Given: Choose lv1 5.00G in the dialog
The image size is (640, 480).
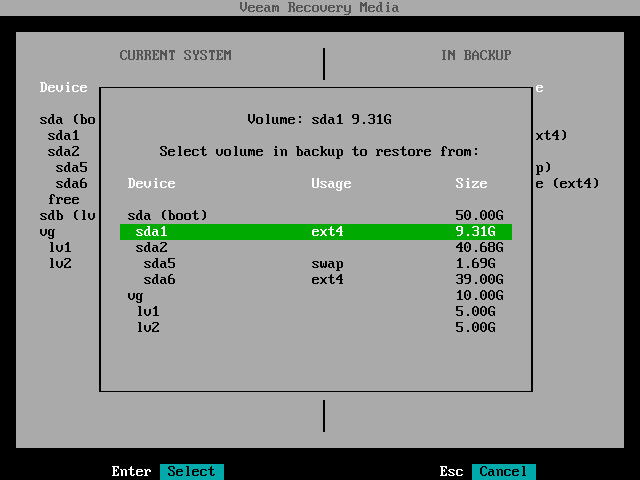Looking at the screenshot, I should [x=316, y=311].
